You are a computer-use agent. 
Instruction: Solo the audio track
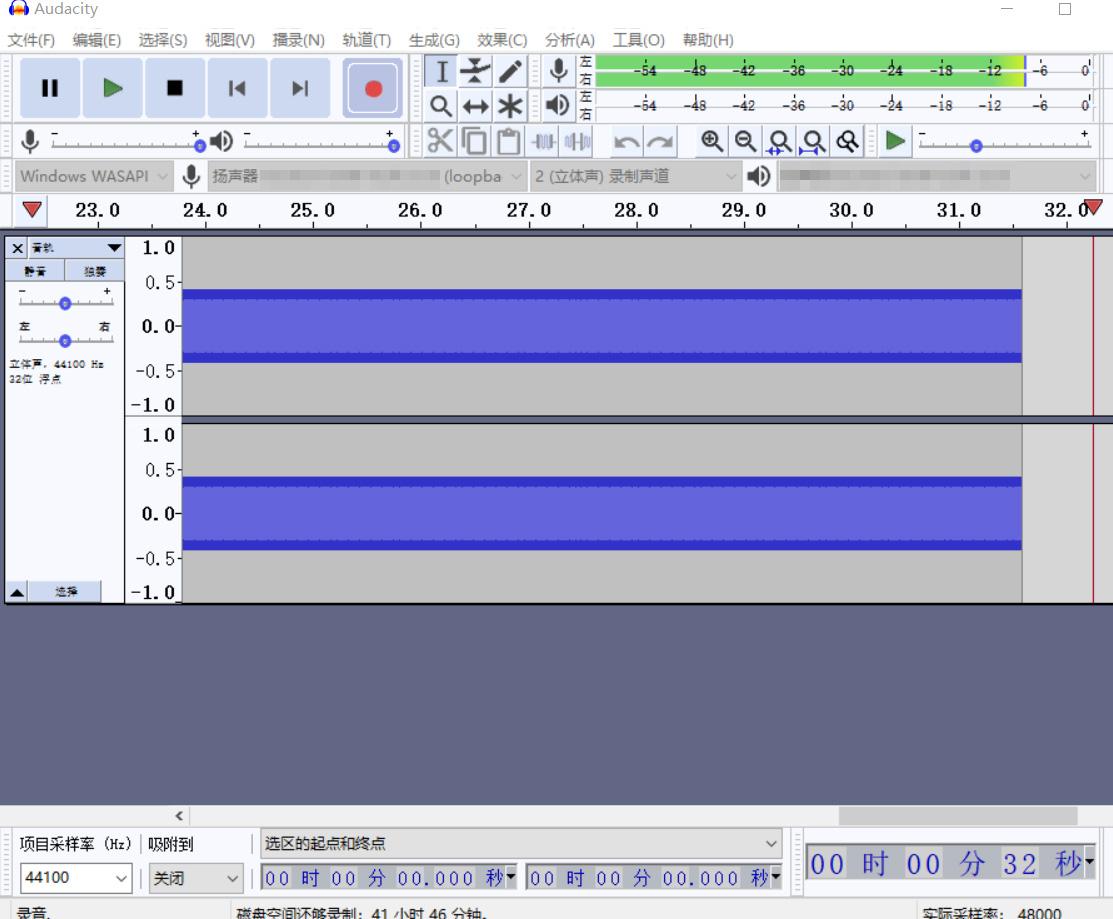click(x=94, y=271)
